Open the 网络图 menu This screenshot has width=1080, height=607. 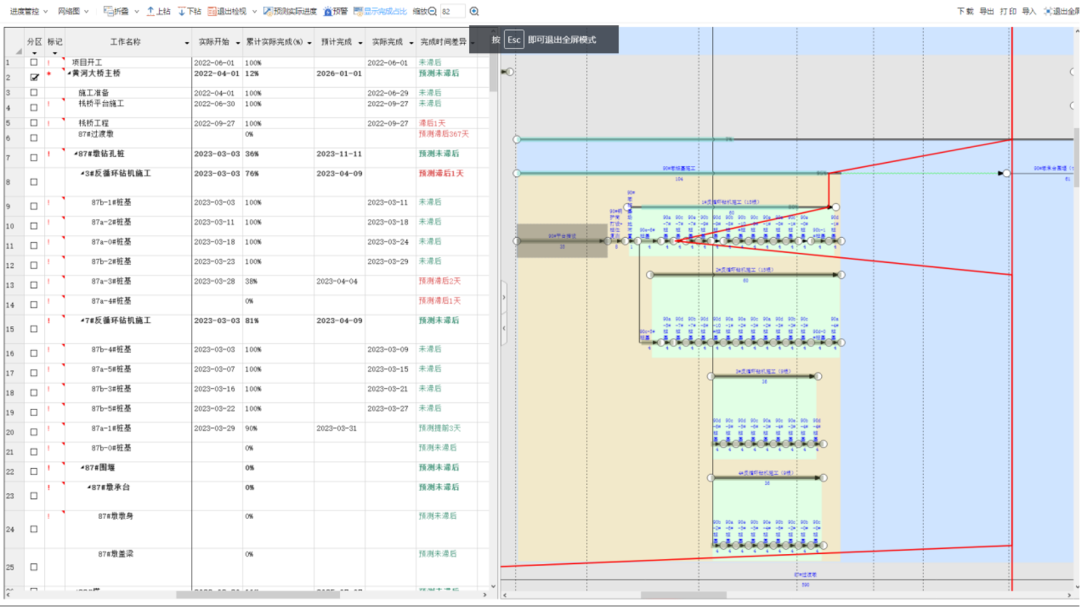click(73, 11)
